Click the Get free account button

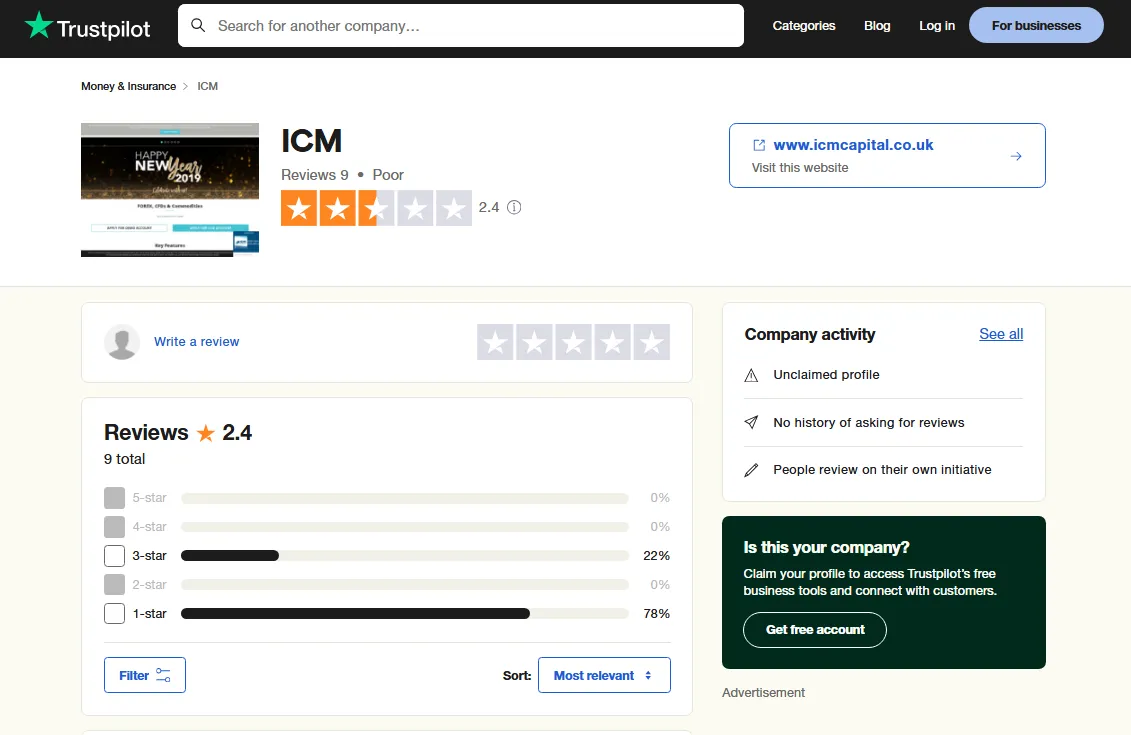[x=815, y=630]
